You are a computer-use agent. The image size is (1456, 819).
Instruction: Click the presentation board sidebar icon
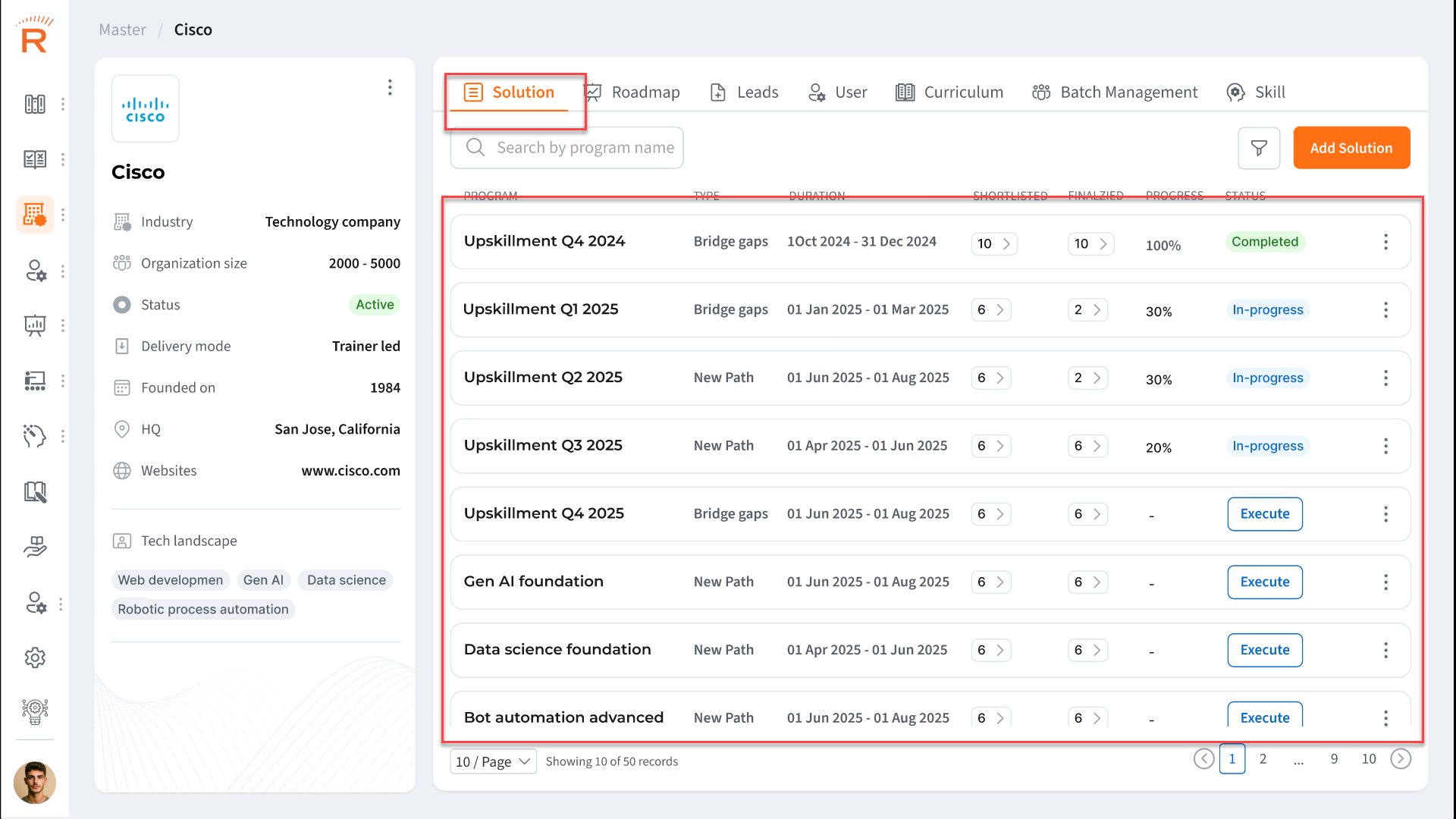tap(35, 325)
